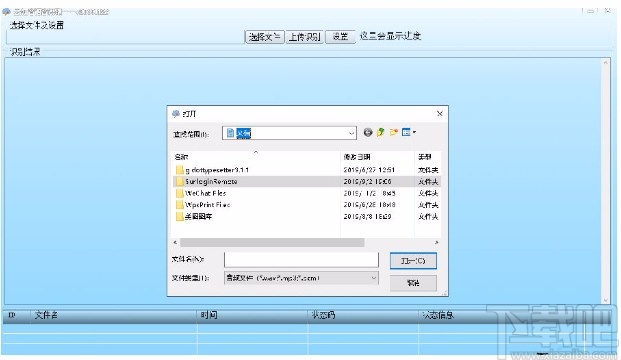The height and width of the screenshot is (360, 621).
Task: Select the 美图图库 folder name
Action: tap(198, 216)
